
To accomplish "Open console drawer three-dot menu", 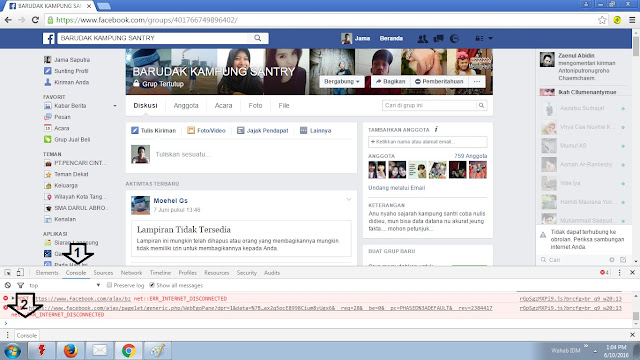I will tap(7, 335).
